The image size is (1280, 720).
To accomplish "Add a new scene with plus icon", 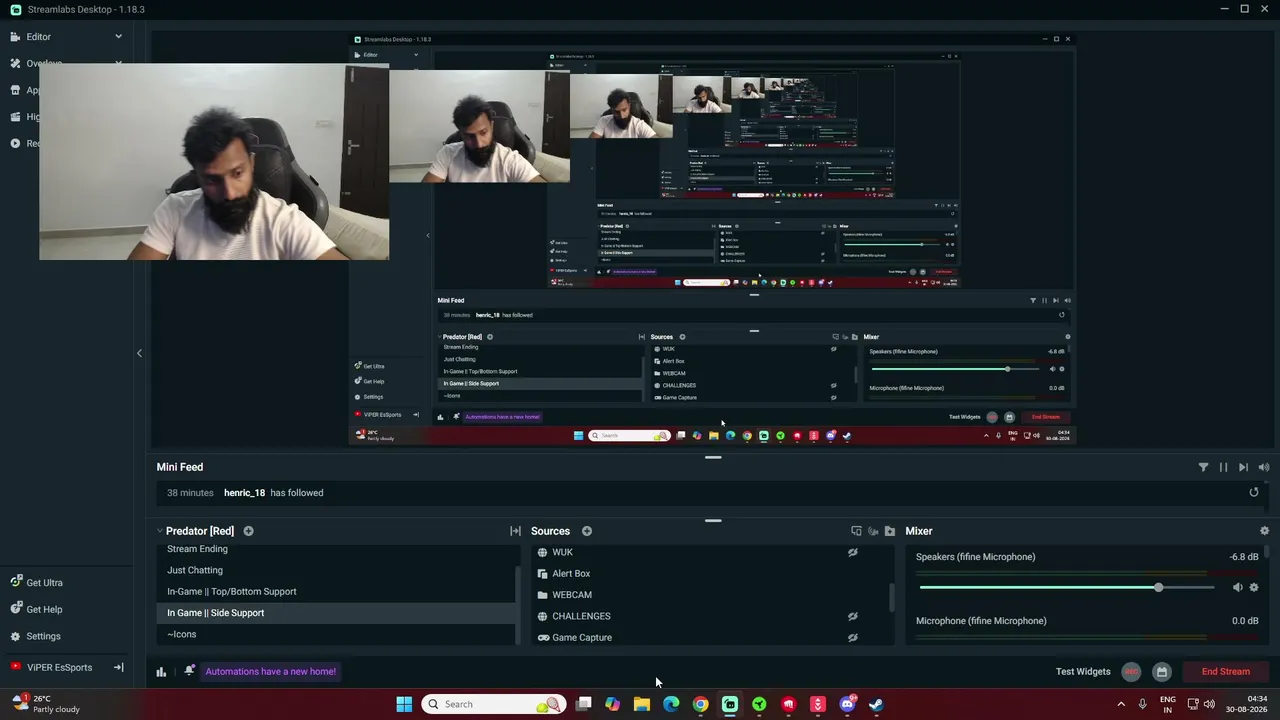I will (x=248, y=531).
